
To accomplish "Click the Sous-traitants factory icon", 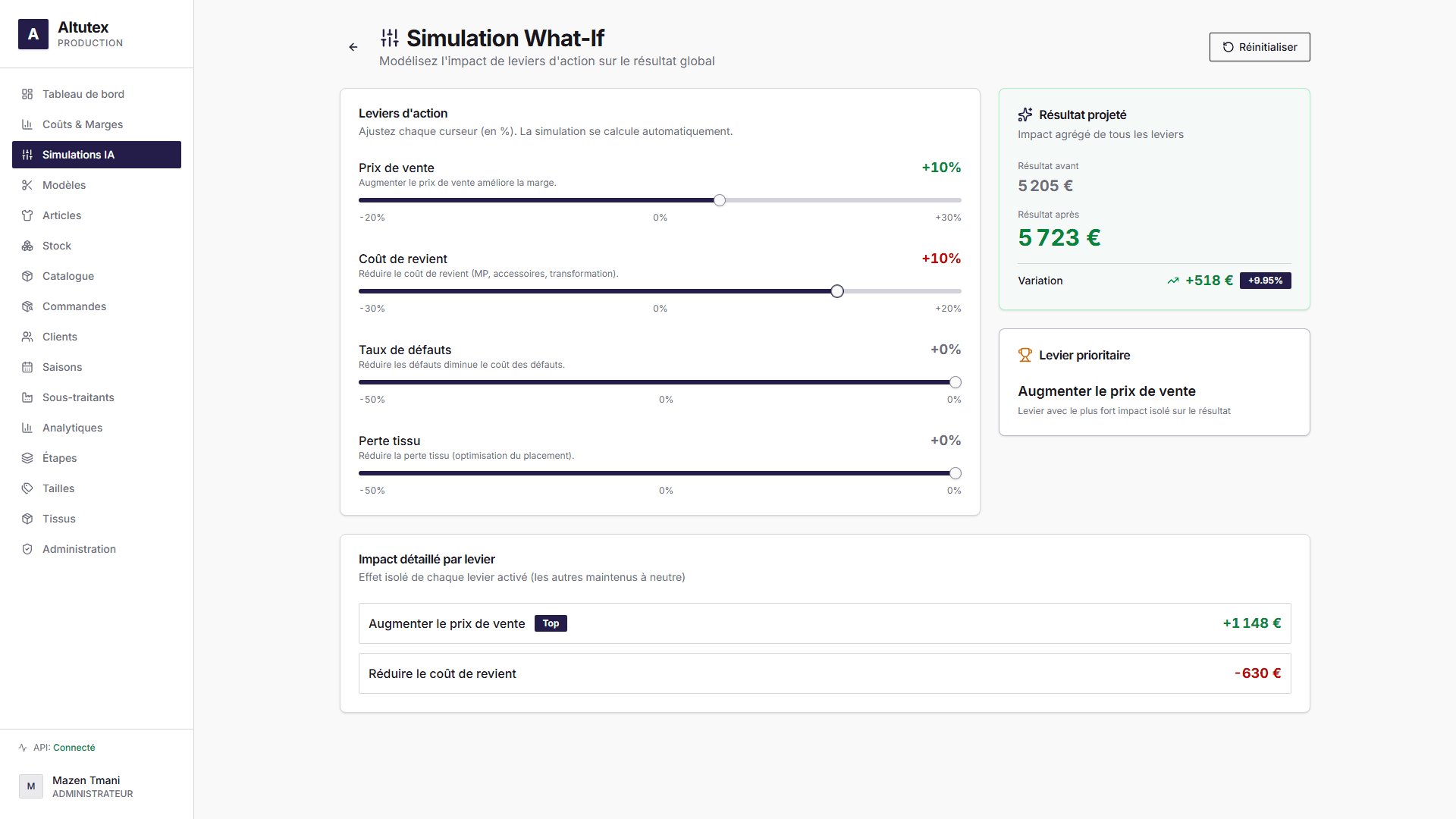I will tap(27, 397).
